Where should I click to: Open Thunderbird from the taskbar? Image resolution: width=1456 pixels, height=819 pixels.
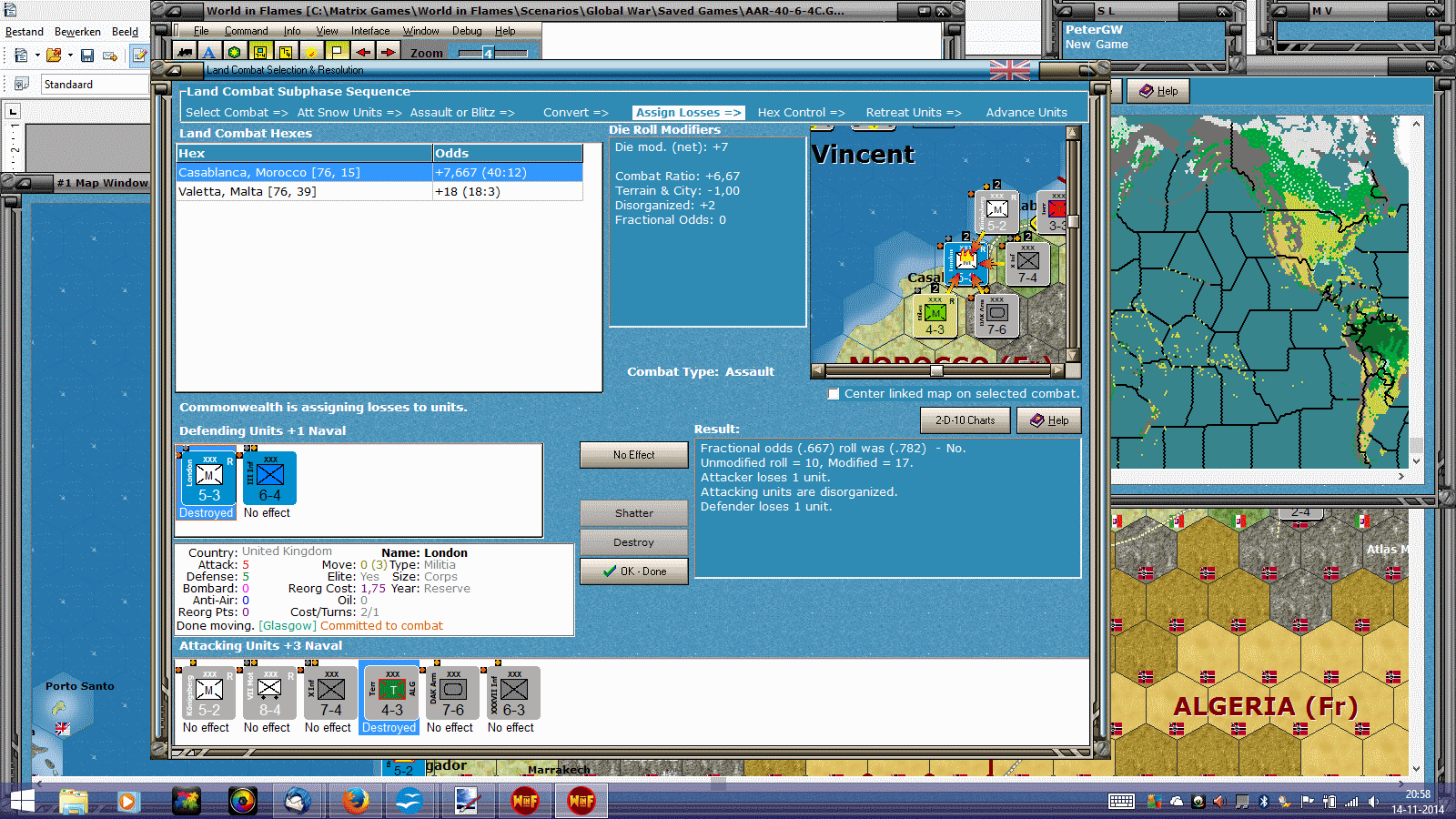tap(298, 801)
